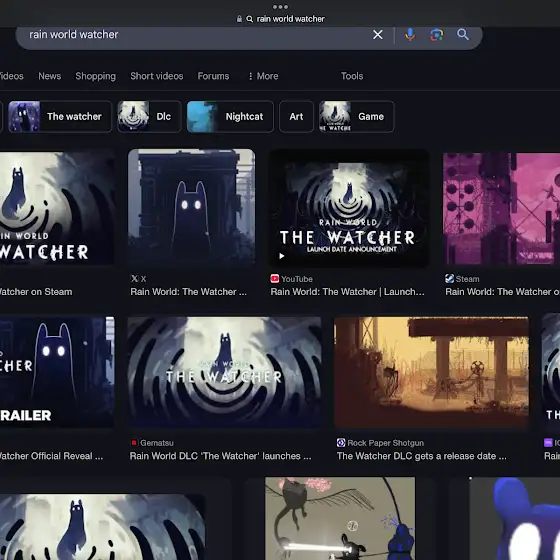Apply the Art filter chip
Viewport: 560px width, 560px height.
(296, 116)
